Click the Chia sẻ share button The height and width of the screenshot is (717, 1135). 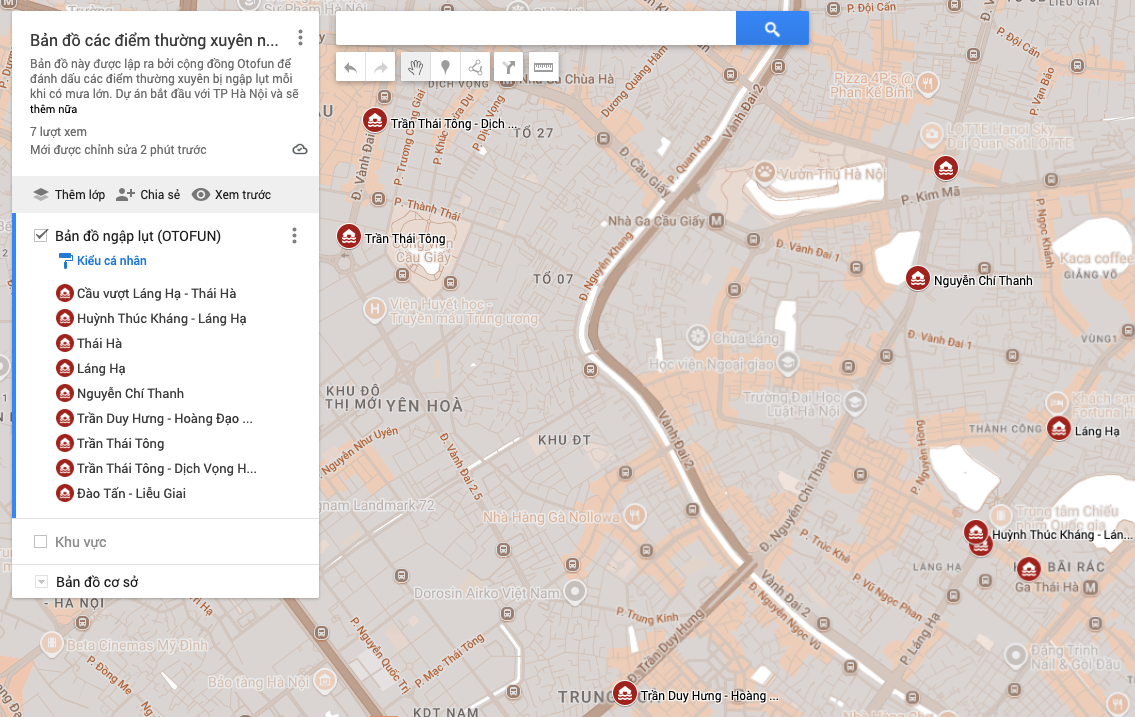[148, 195]
